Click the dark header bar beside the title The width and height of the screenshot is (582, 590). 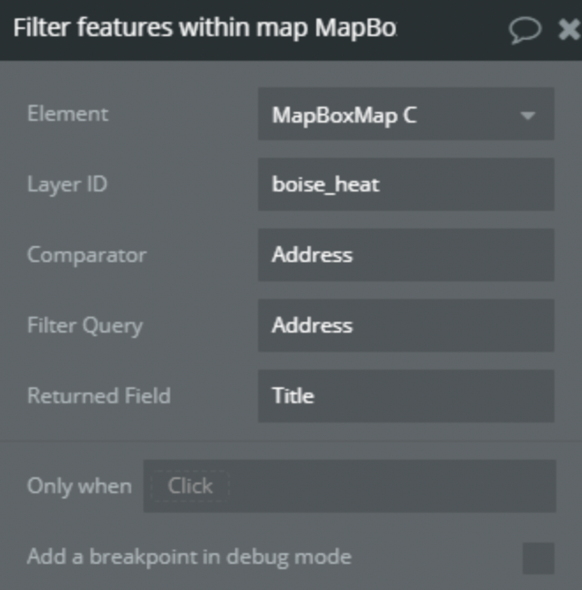pos(451,30)
